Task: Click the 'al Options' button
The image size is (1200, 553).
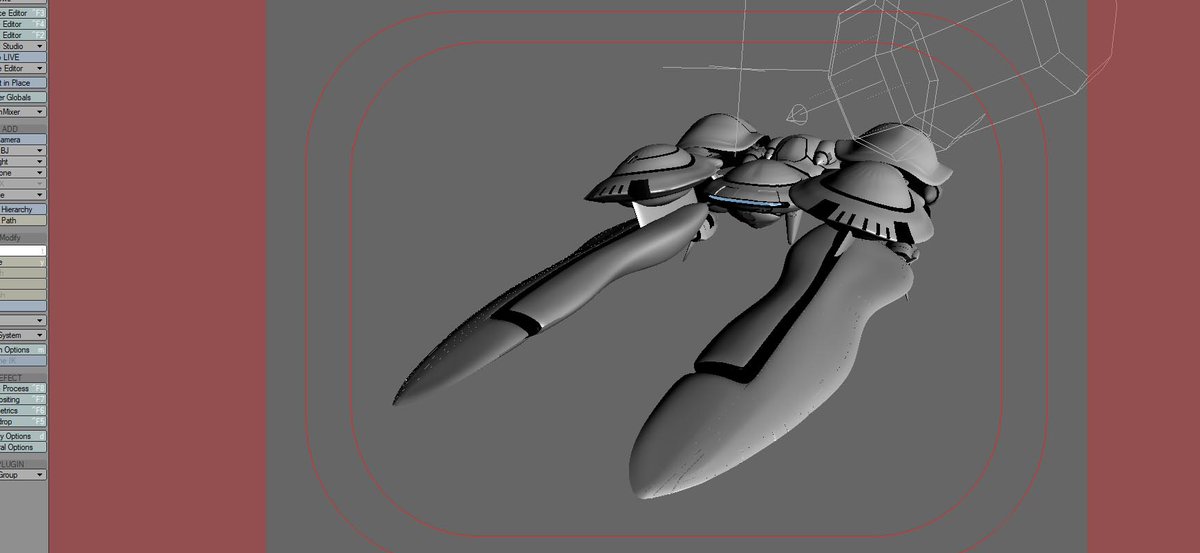Action: (x=22, y=447)
